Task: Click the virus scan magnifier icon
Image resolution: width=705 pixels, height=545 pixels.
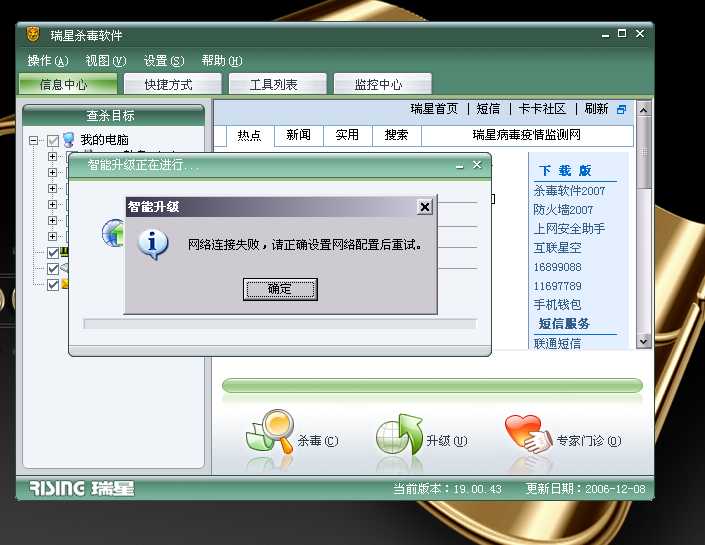Action: [271, 432]
